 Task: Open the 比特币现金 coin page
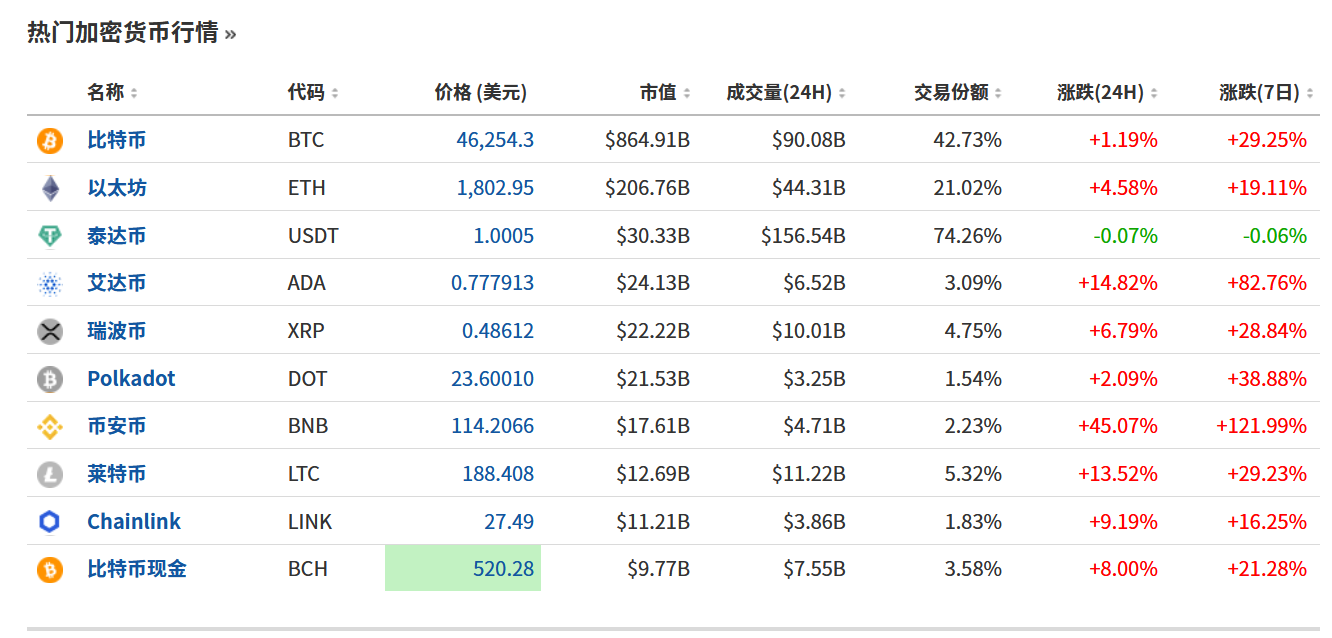click(x=137, y=569)
